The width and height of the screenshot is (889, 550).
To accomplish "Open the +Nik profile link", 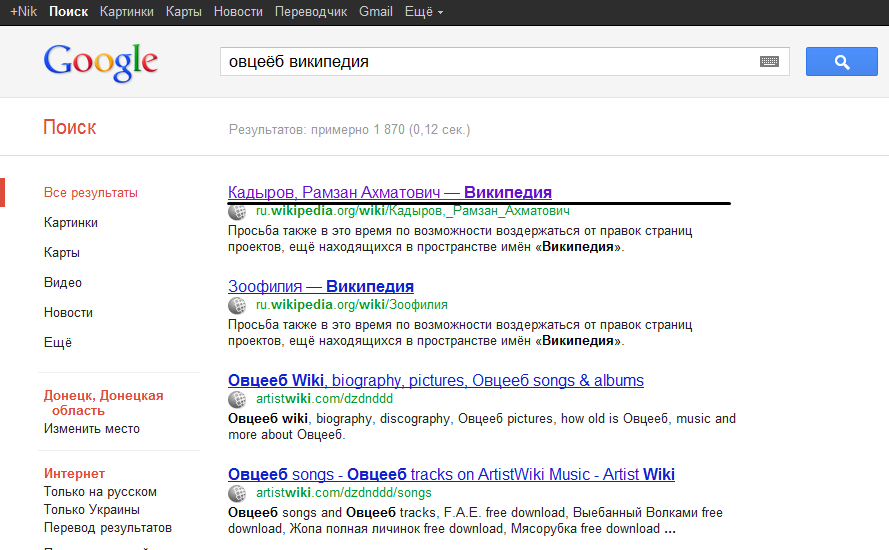I will (23, 12).
